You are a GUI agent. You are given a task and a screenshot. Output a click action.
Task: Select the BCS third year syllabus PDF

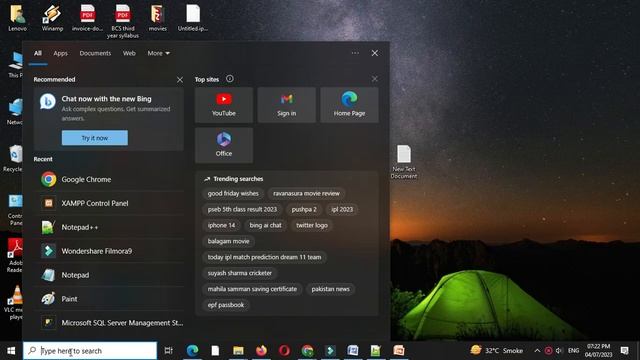click(122, 21)
